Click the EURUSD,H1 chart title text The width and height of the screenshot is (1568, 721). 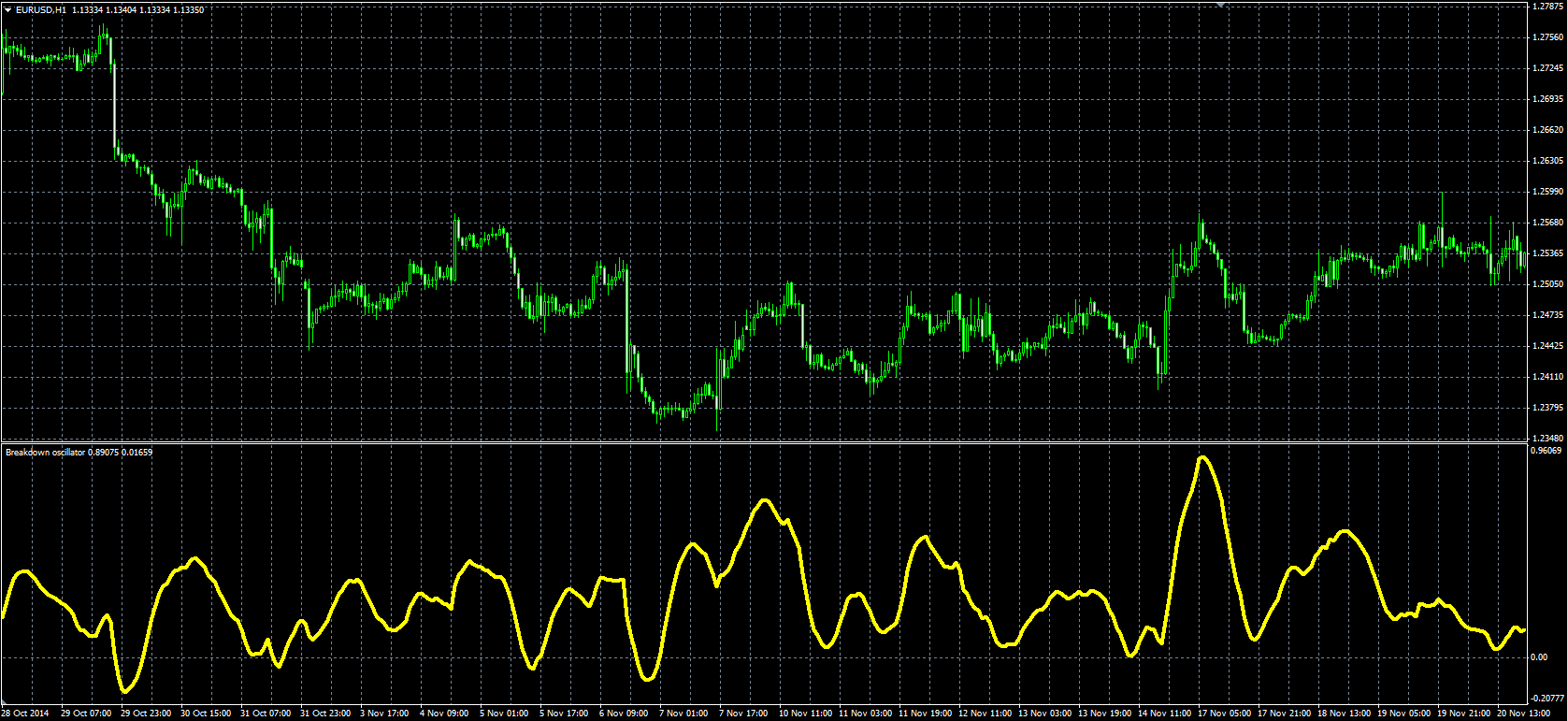click(x=41, y=9)
